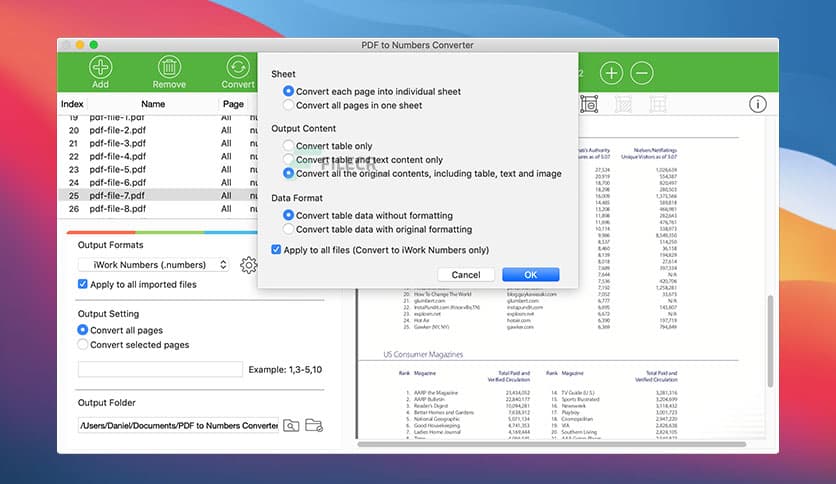Toggle Apply to all files checkbox
The height and width of the screenshot is (484, 836).
pos(276,249)
